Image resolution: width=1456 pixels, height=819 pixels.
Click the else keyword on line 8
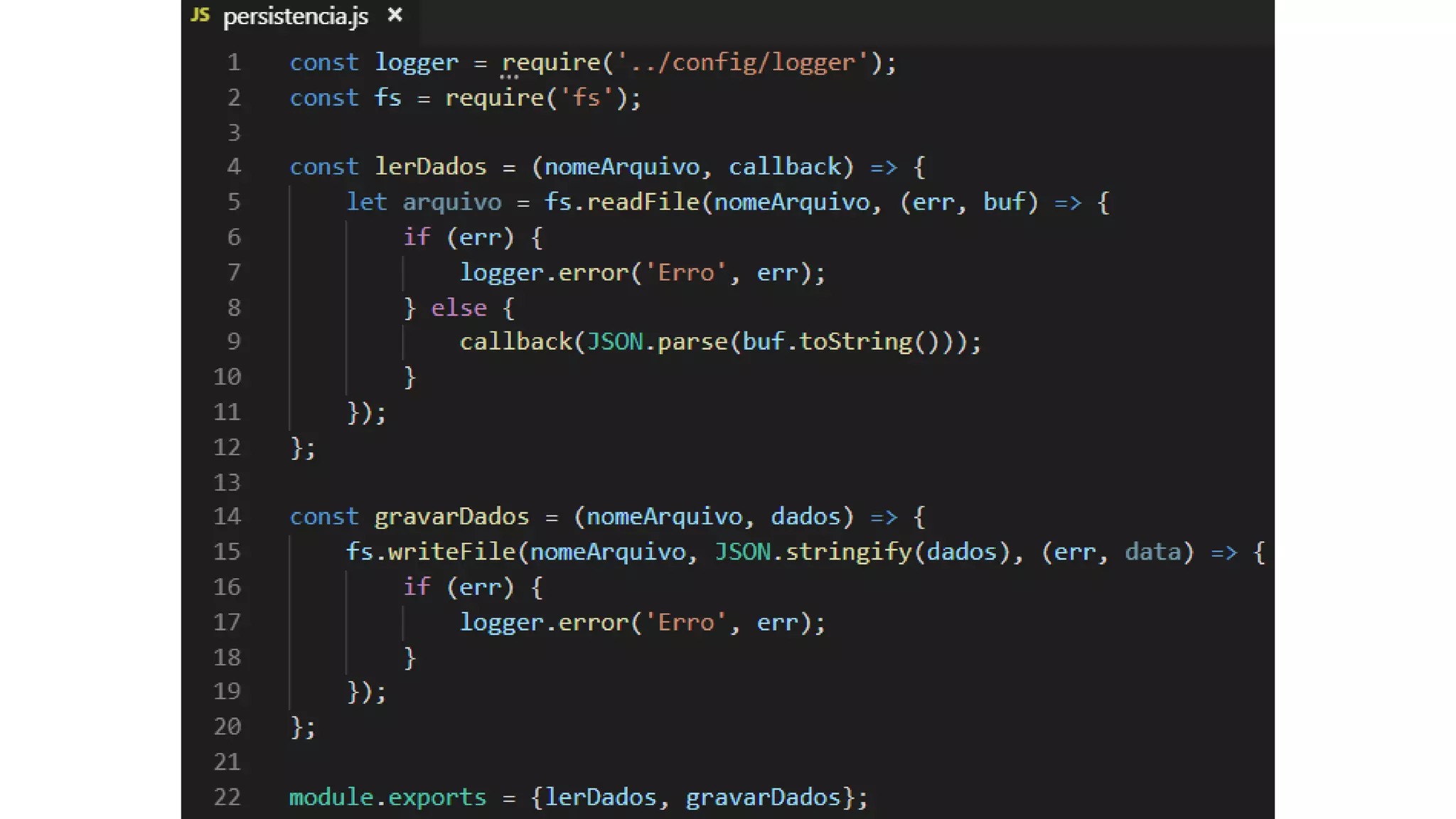[459, 308]
